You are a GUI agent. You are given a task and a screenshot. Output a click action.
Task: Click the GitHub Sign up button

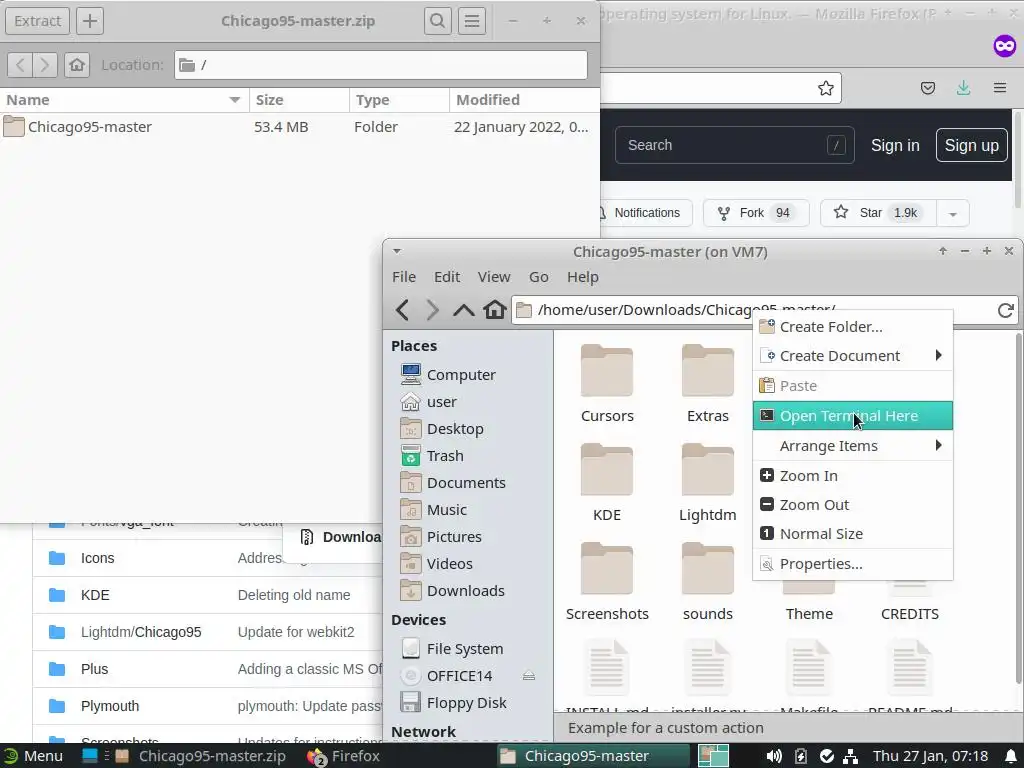[972, 145]
